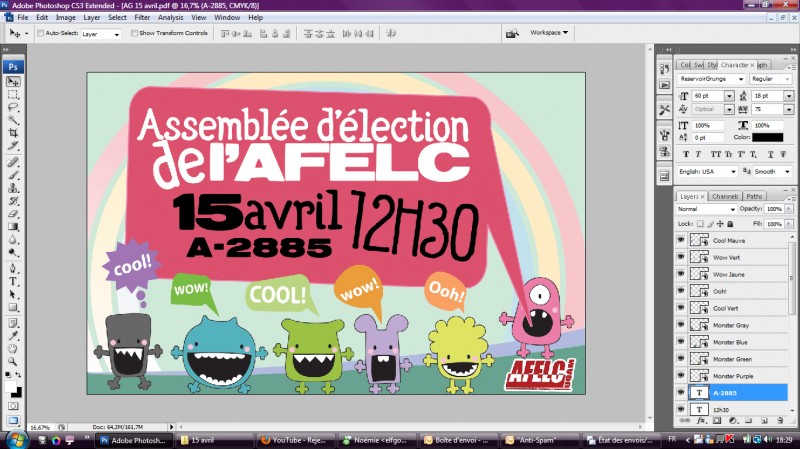Open Boîte d'envoi taskbar button
The image size is (800, 449).
(457, 440)
